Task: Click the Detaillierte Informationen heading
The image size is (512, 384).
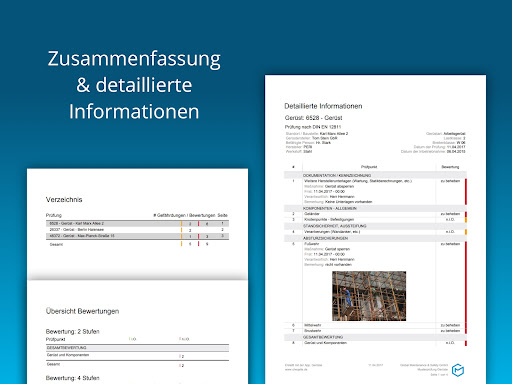Action: pos(323,106)
